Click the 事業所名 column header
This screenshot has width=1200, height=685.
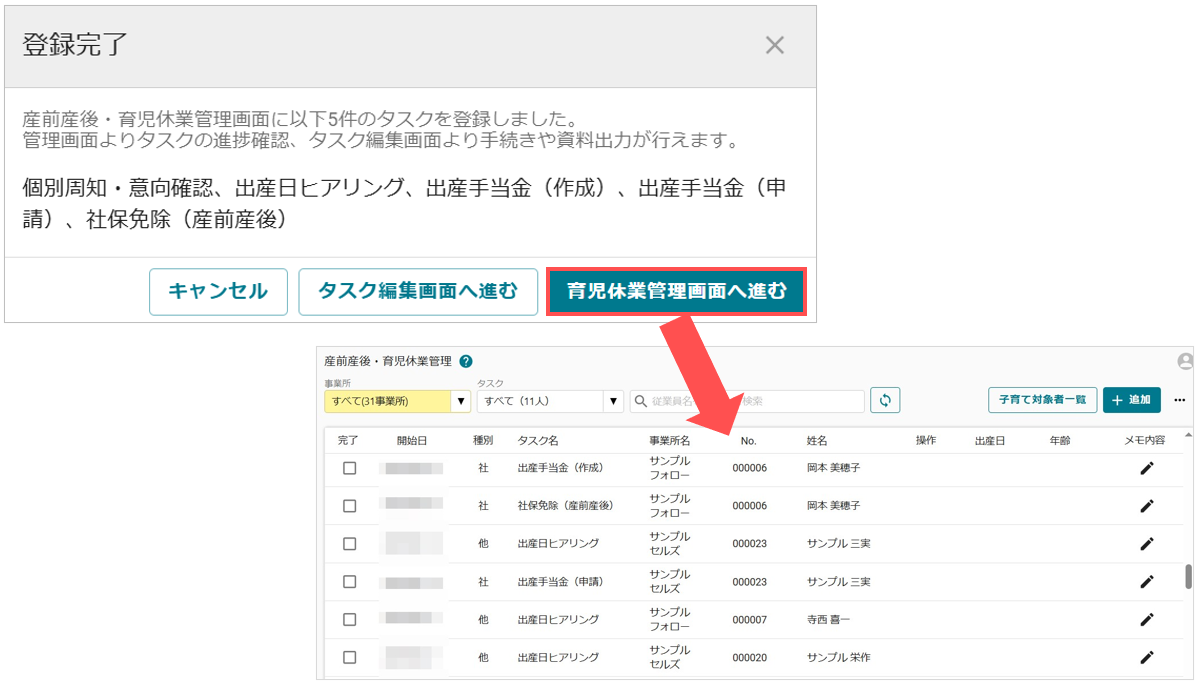point(669,440)
